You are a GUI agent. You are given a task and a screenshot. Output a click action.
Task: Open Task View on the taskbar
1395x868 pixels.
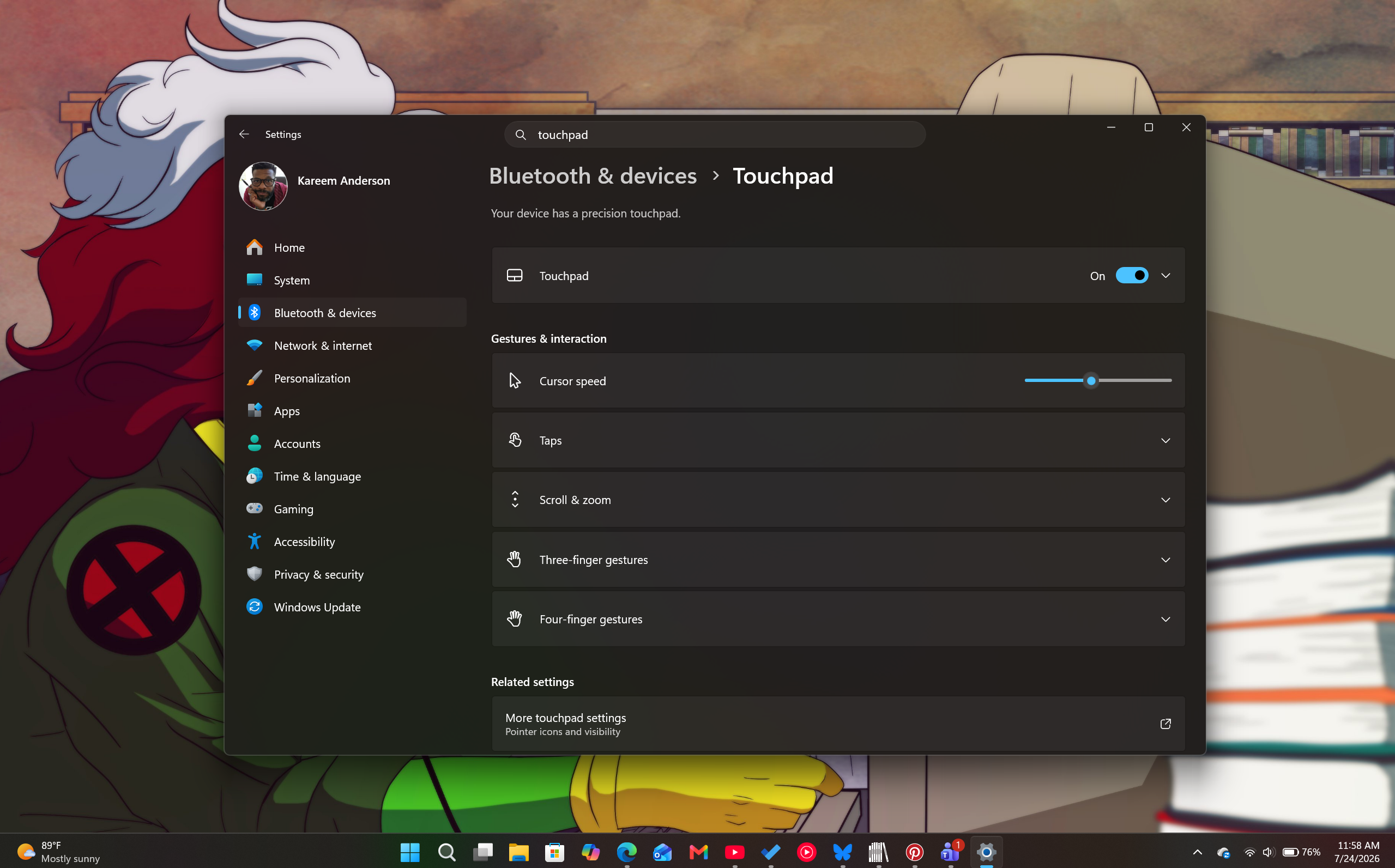click(482, 853)
